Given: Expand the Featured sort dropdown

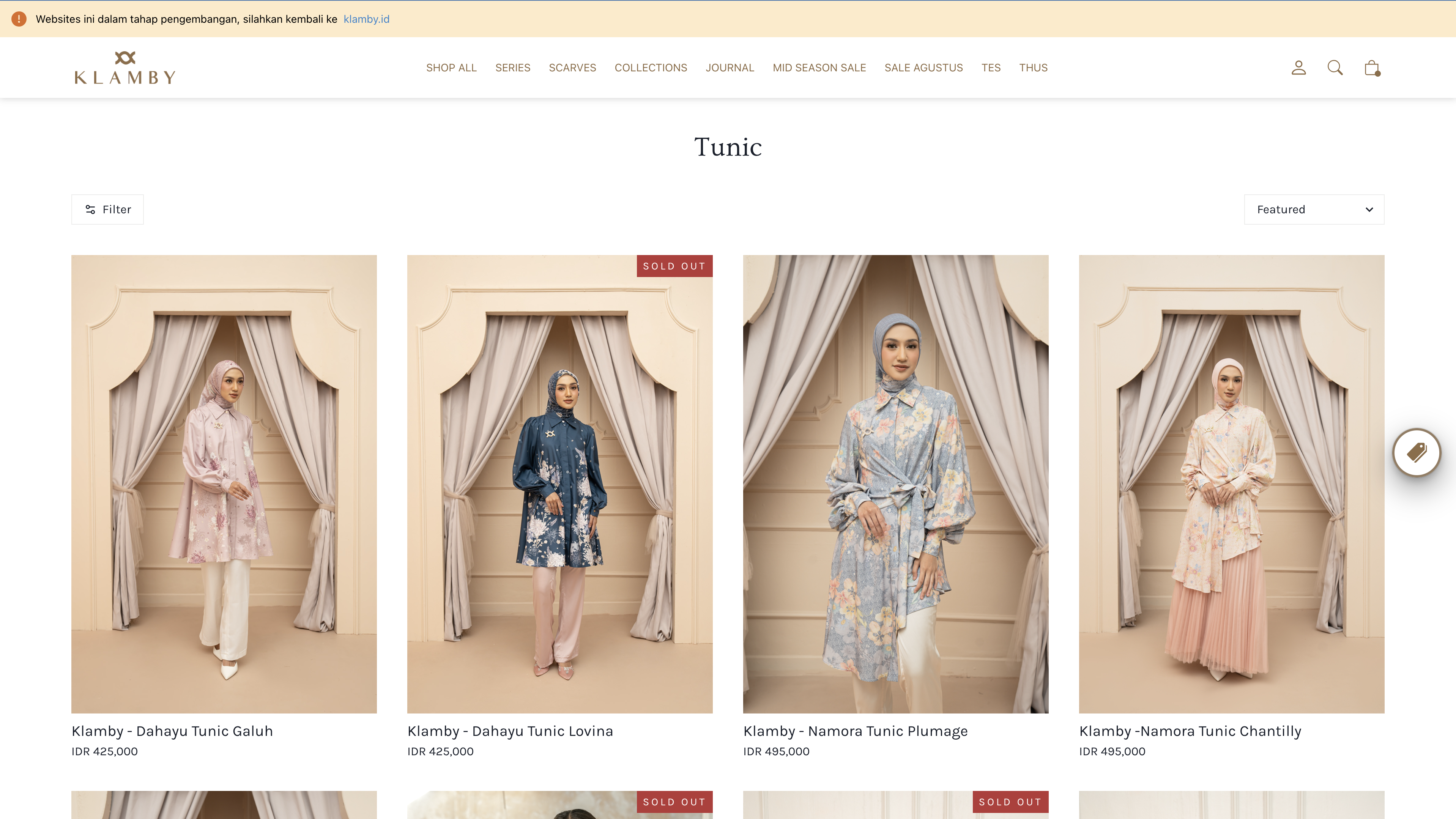Looking at the screenshot, I should pyautogui.click(x=1314, y=210).
